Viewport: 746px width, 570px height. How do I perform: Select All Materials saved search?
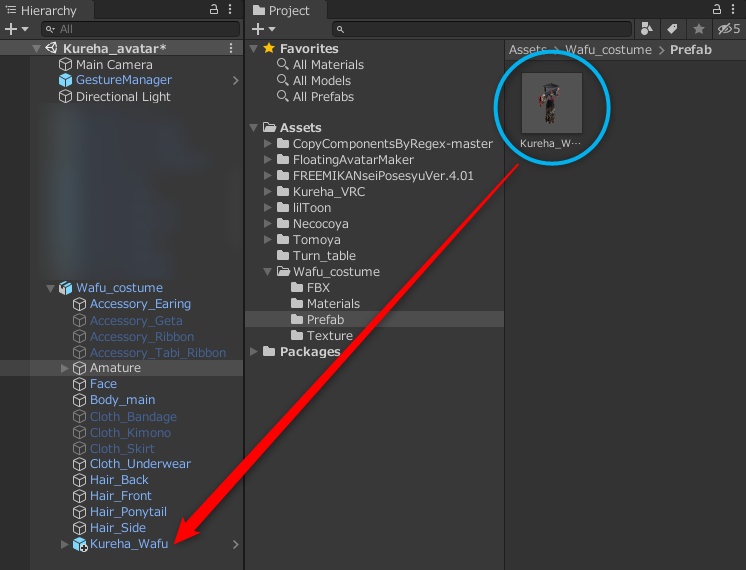pos(328,64)
